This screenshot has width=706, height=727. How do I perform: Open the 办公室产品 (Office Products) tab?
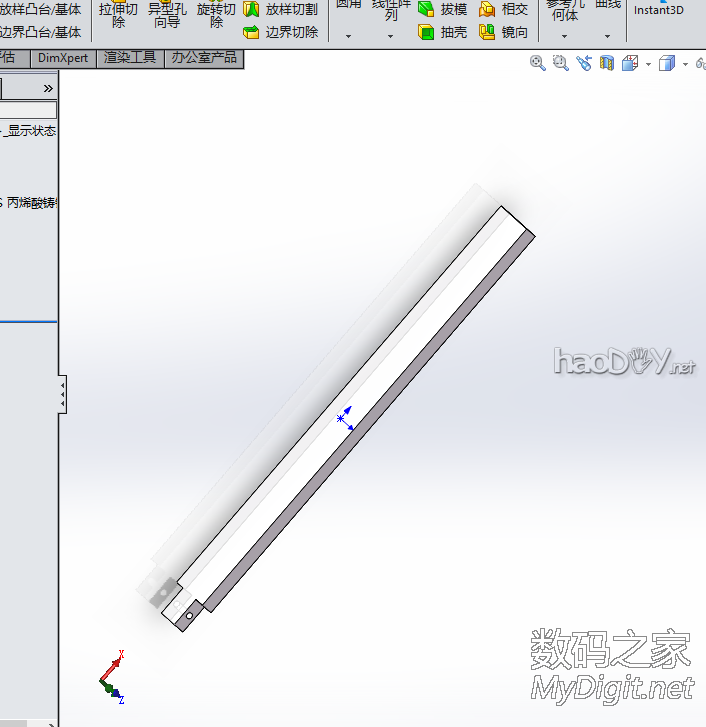[204, 58]
